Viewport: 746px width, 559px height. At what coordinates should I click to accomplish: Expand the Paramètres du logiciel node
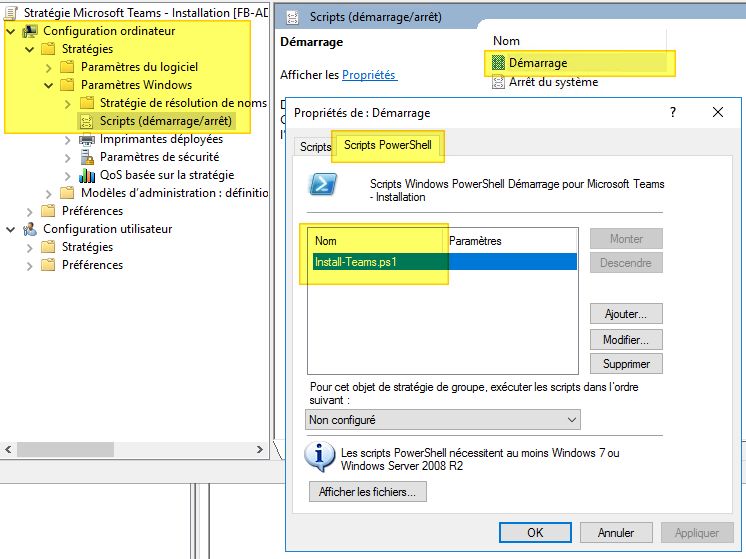click(49, 68)
